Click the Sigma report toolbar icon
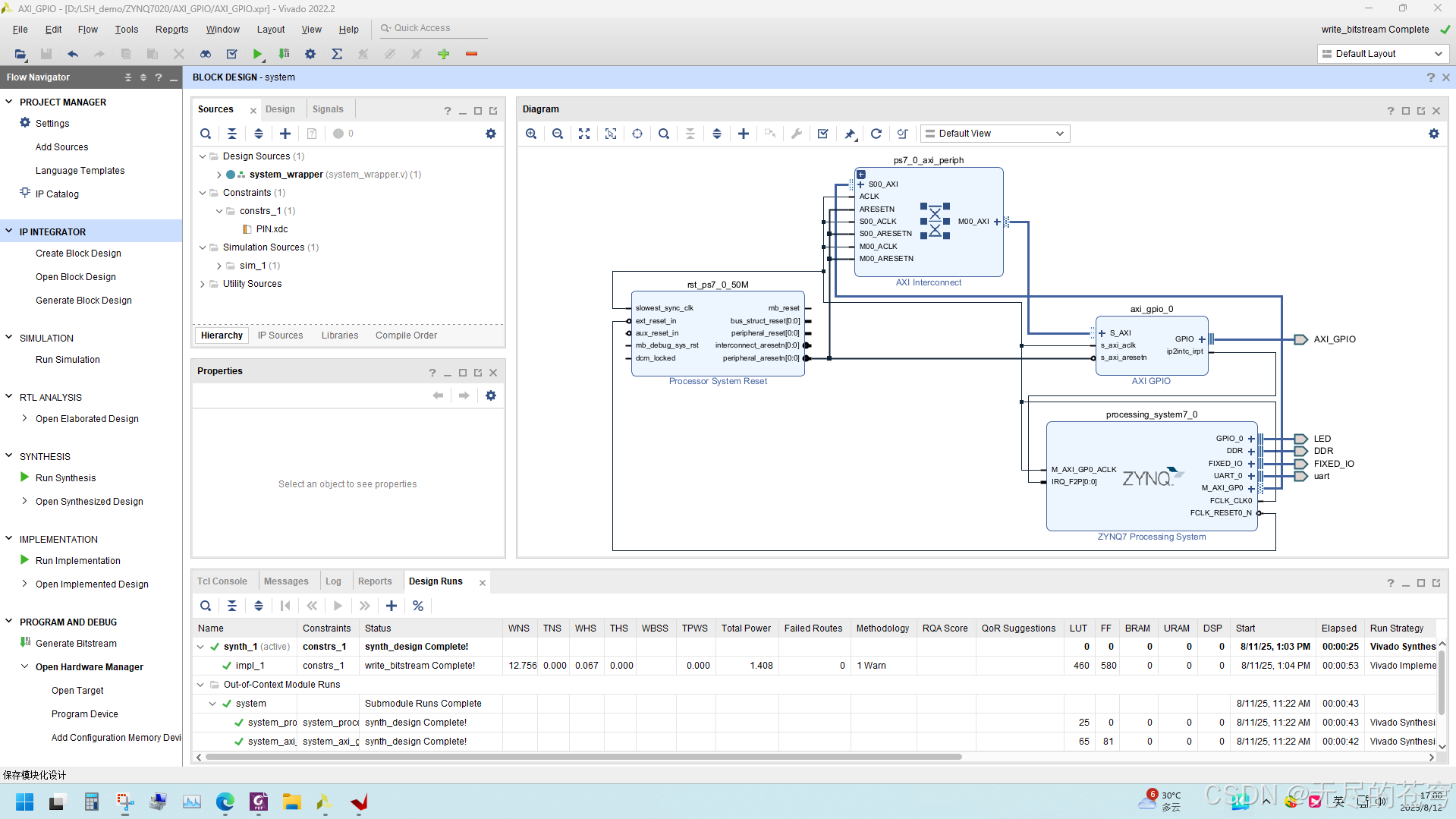 click(x=337, y=54)
